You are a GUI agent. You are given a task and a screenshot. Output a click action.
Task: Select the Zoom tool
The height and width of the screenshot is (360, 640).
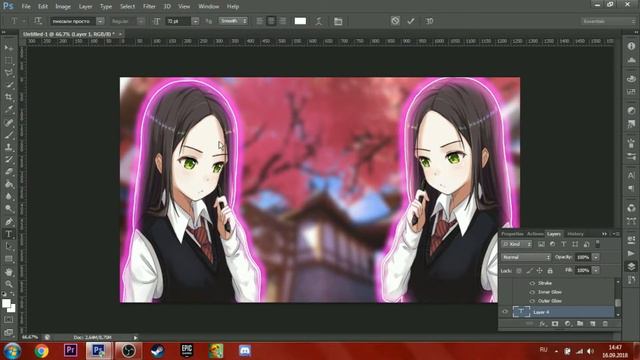(9, 284)
